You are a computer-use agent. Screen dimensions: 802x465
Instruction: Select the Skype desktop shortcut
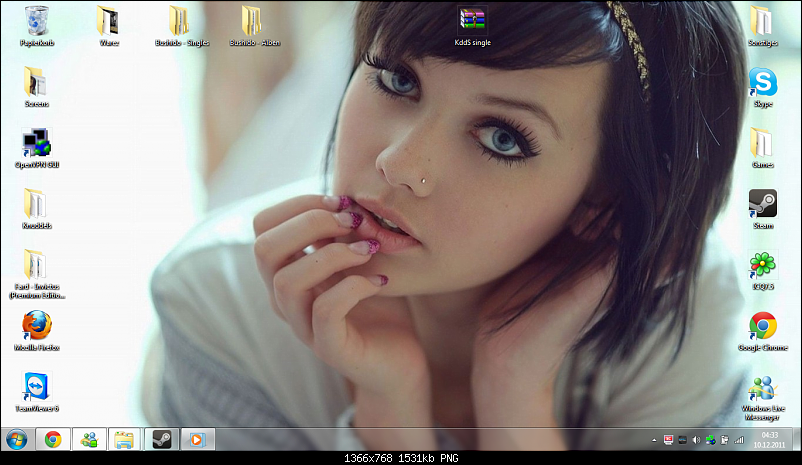pyautogui.click(x=763, y=81)
